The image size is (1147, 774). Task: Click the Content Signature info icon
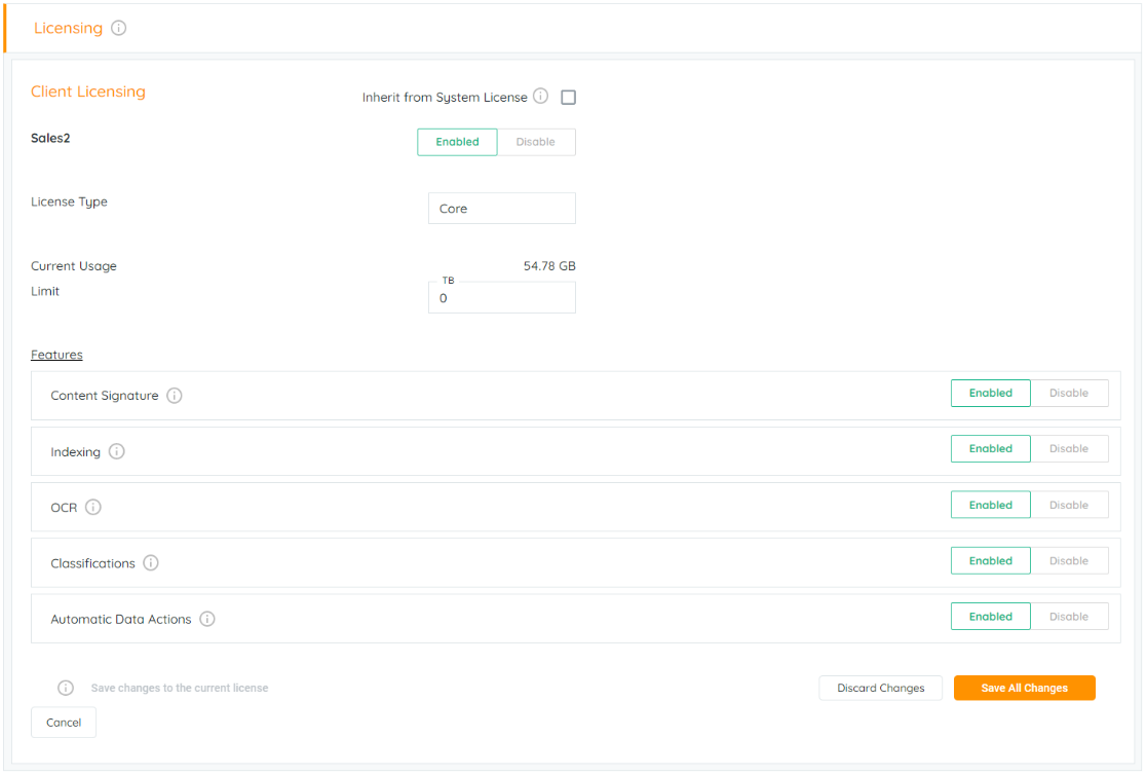pyautogui.click(x=174, y=396)
